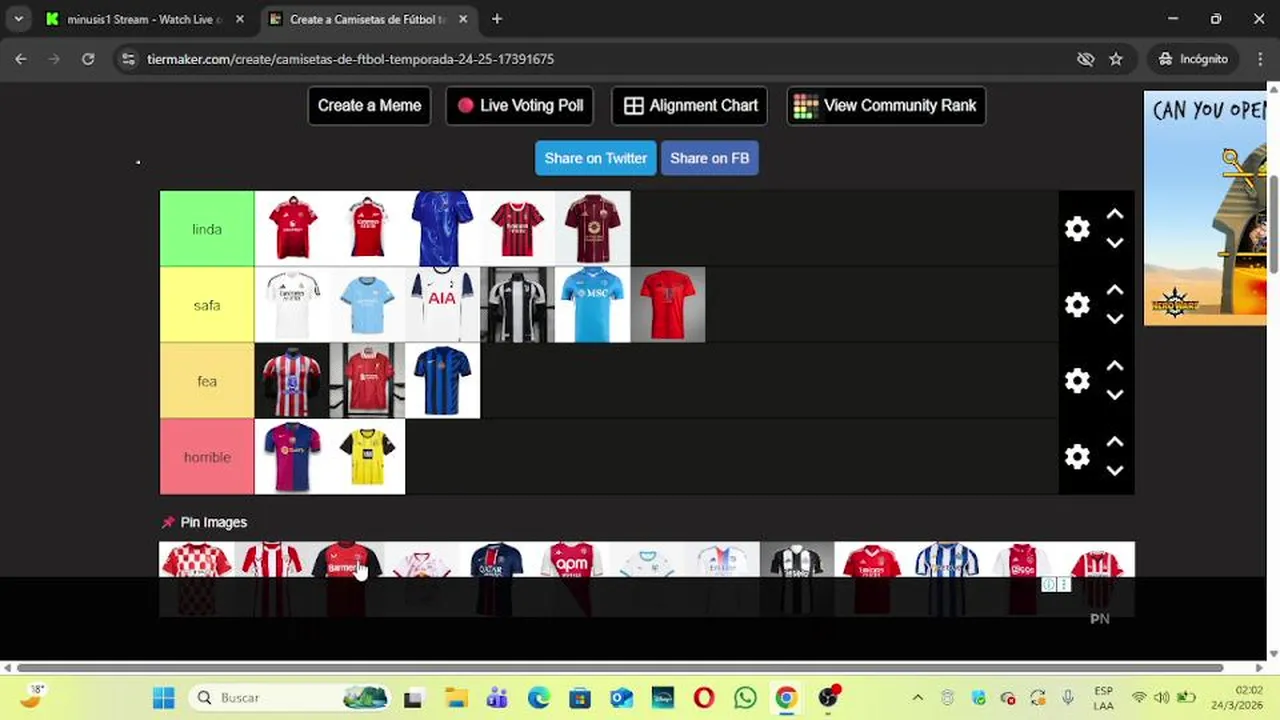Move linda tier down with arrow

point(1115,243)
